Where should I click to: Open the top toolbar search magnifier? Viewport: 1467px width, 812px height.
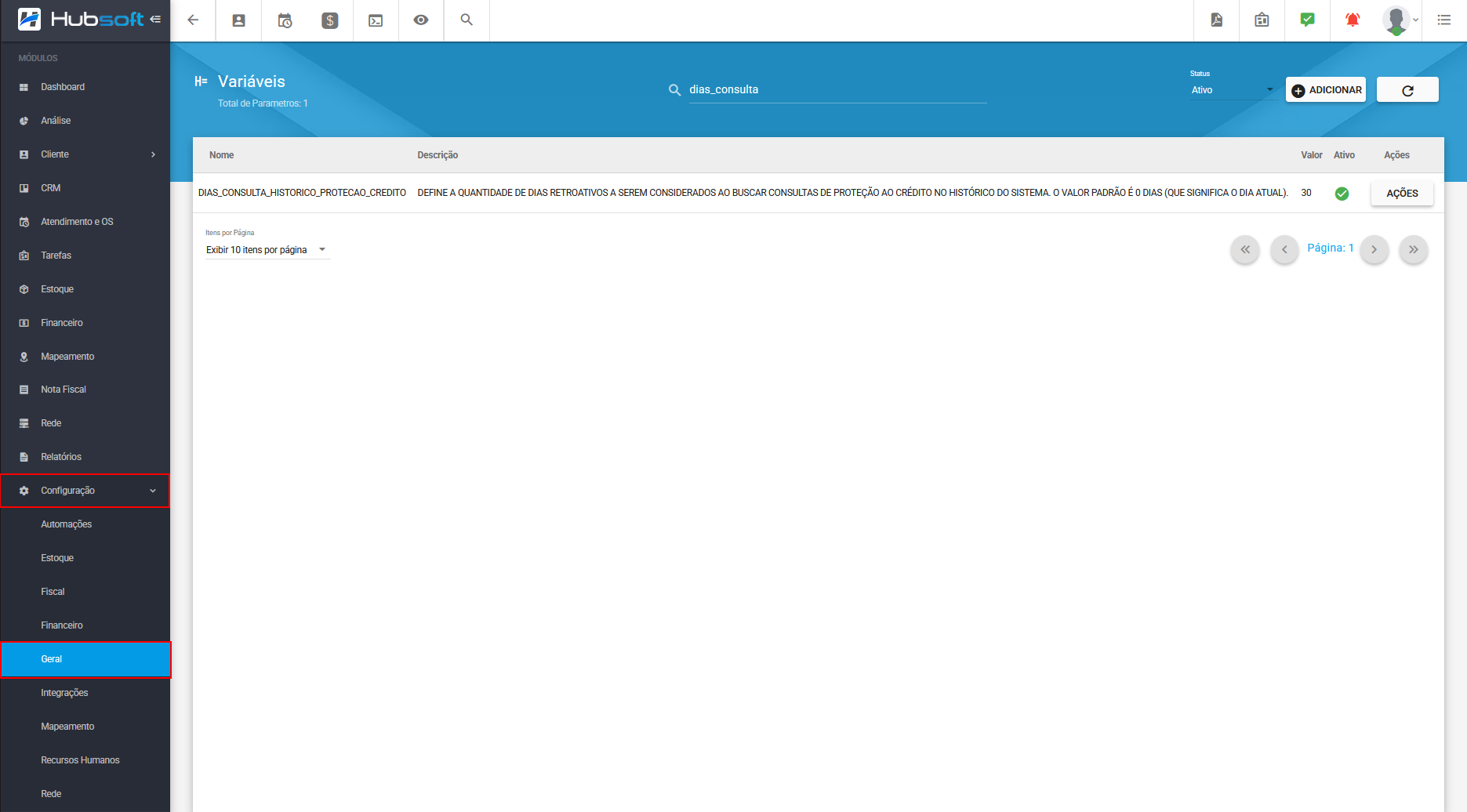click(x=467, y=20)
